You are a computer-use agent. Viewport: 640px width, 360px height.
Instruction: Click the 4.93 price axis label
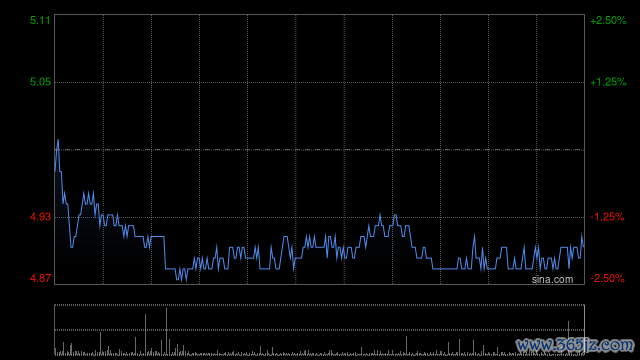[x=40, y=217]
